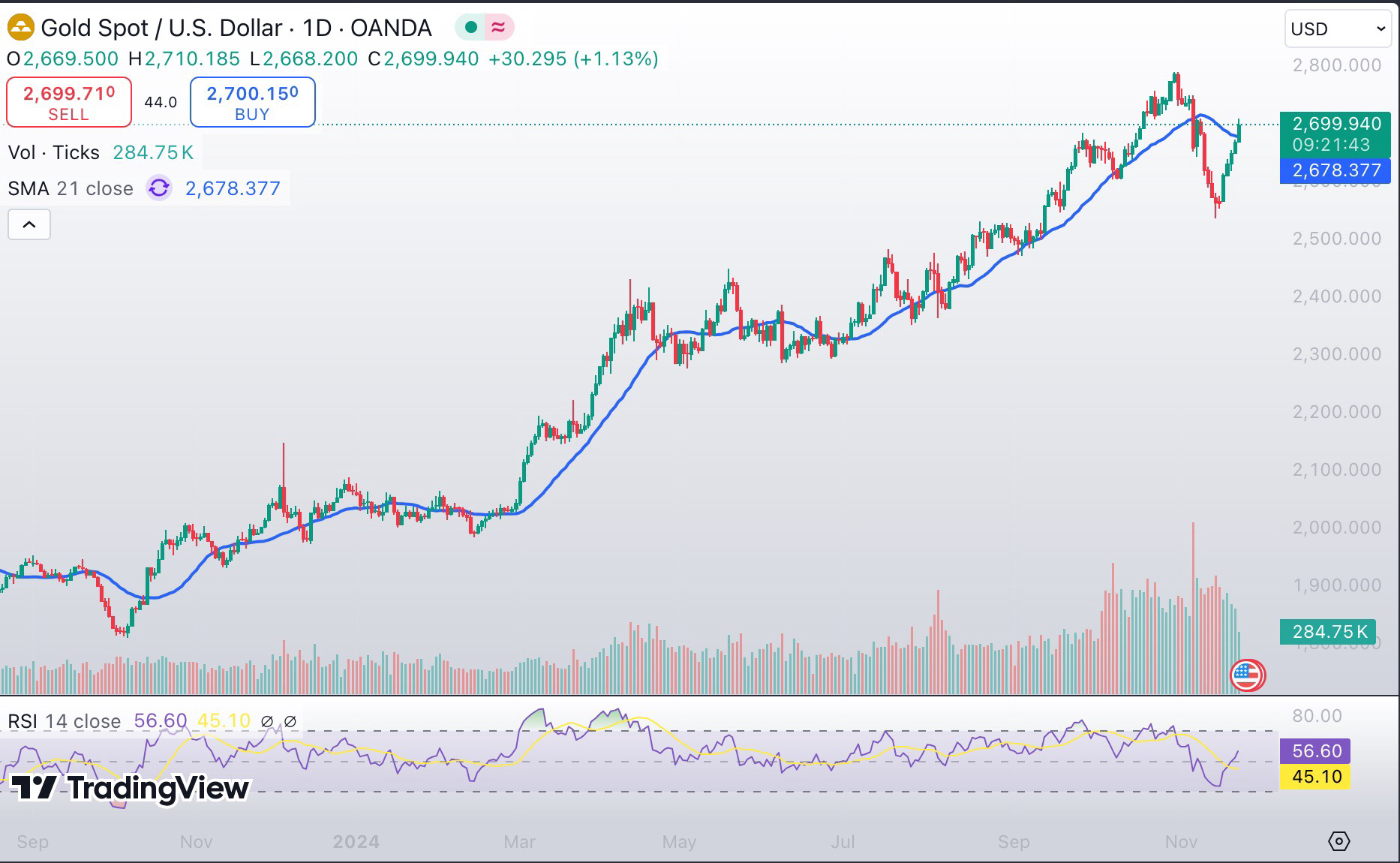Viewport: 1400px width, 863px height.
Task: Click the green current price label with countdown
Action: 1335,134
